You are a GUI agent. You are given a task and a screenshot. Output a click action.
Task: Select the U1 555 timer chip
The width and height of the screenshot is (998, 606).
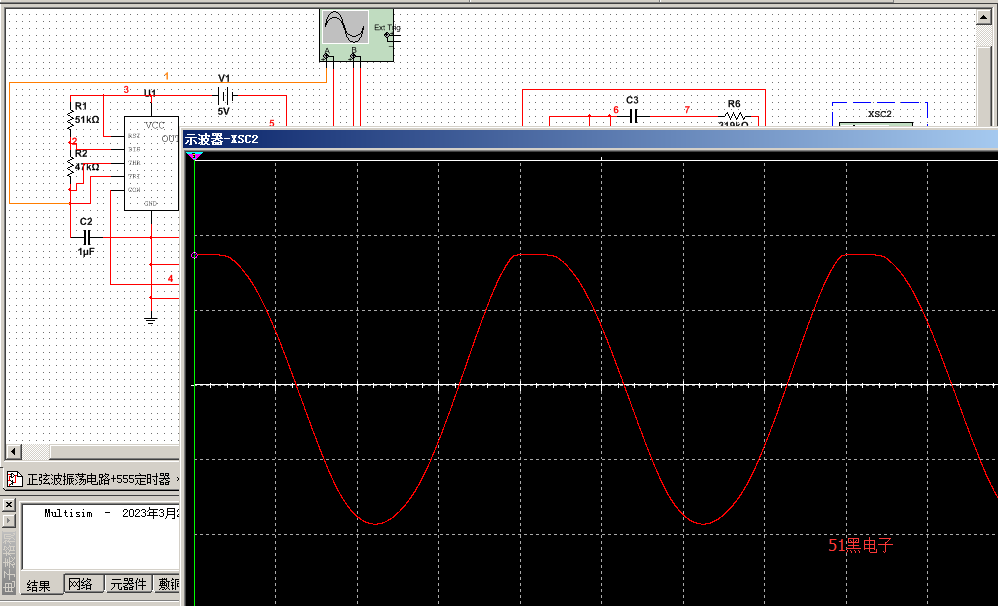point(151,164)
